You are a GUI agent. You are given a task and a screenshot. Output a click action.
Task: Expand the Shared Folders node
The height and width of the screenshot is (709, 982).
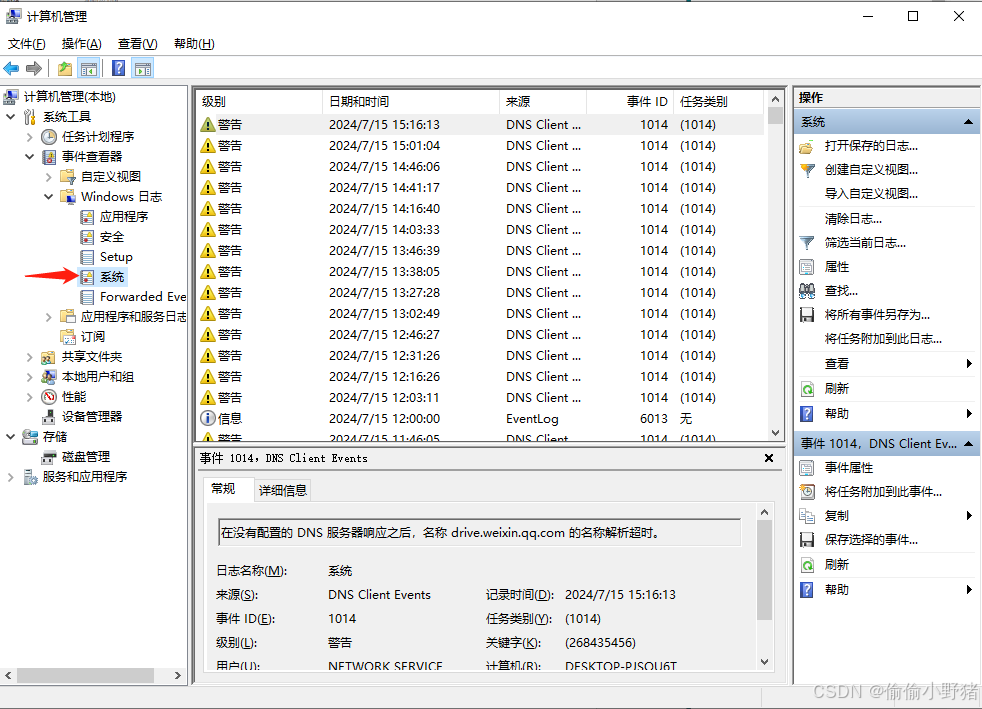(29, 357)
